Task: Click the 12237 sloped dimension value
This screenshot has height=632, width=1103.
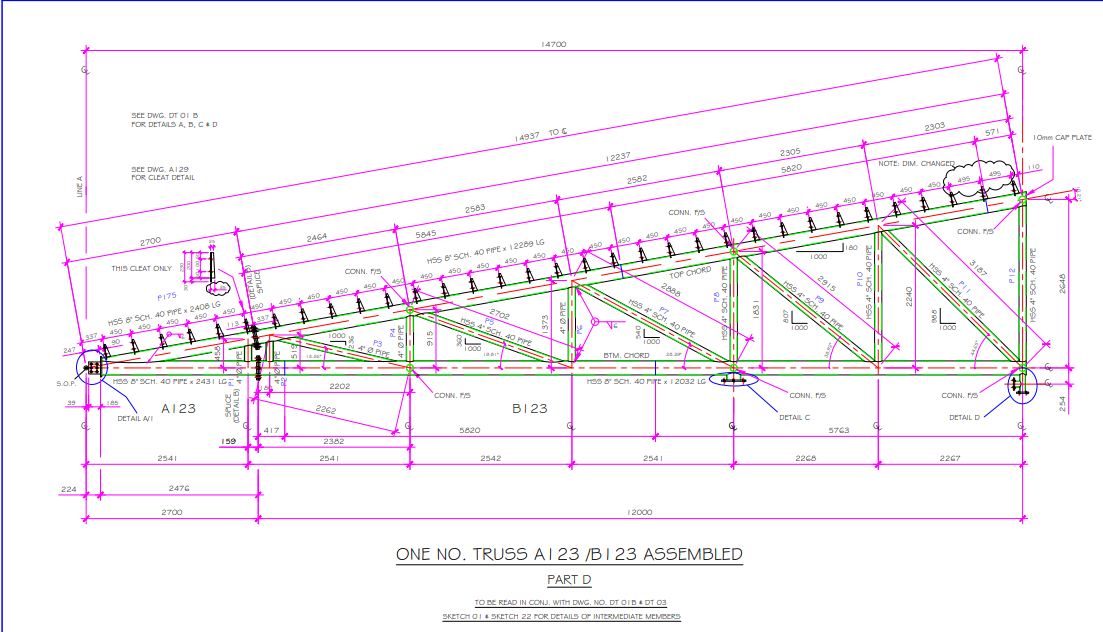Action: [x=618, y=157]
